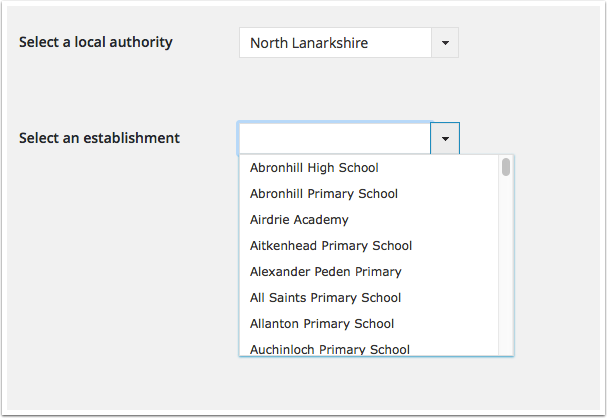607x418 pixels.
Task: Click blank panel area left of establishment list
Action: [x=120, y=260]
